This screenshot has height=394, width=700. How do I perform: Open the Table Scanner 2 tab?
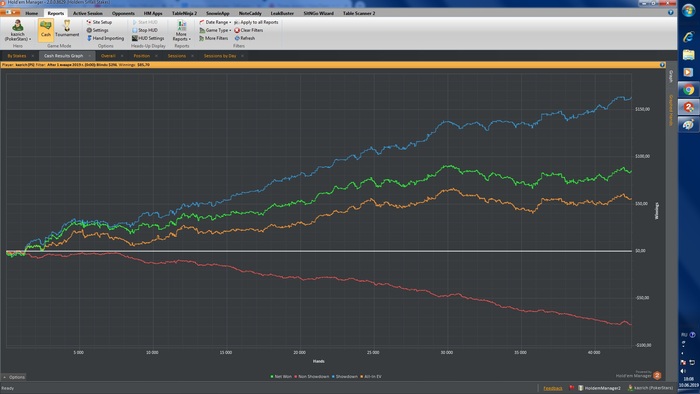click(x=359, y=13)
